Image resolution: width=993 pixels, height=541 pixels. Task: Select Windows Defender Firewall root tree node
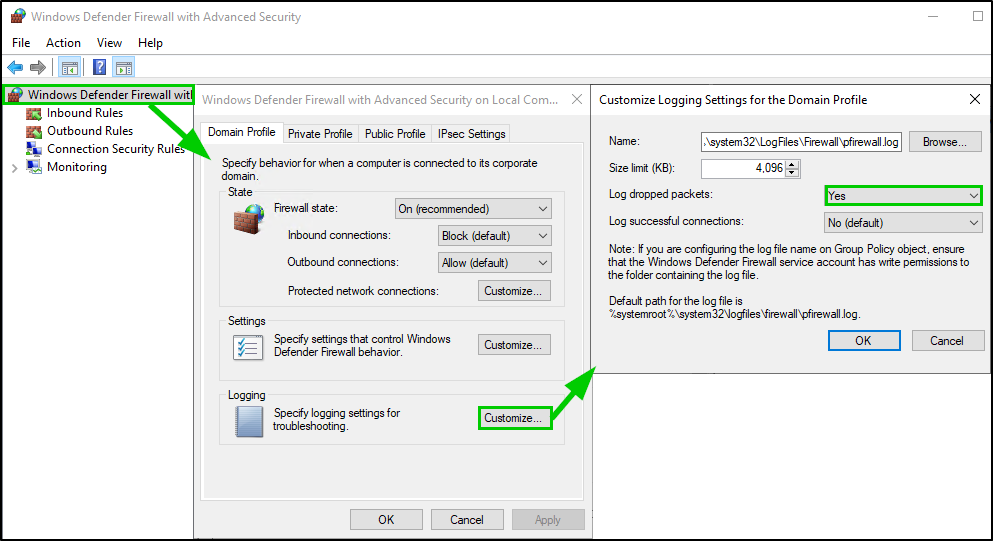coord(110,94)
